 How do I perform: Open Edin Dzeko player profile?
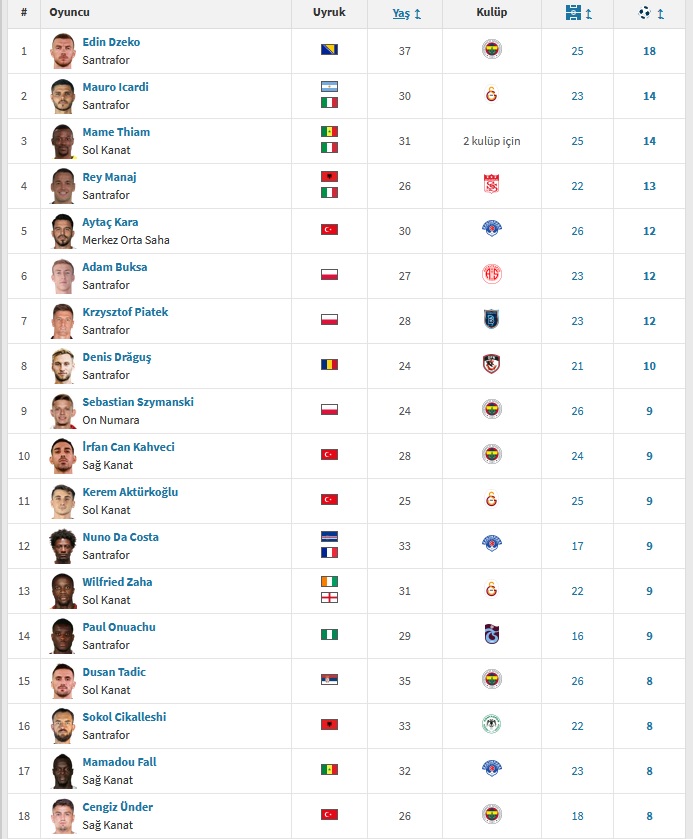point(111,42)
